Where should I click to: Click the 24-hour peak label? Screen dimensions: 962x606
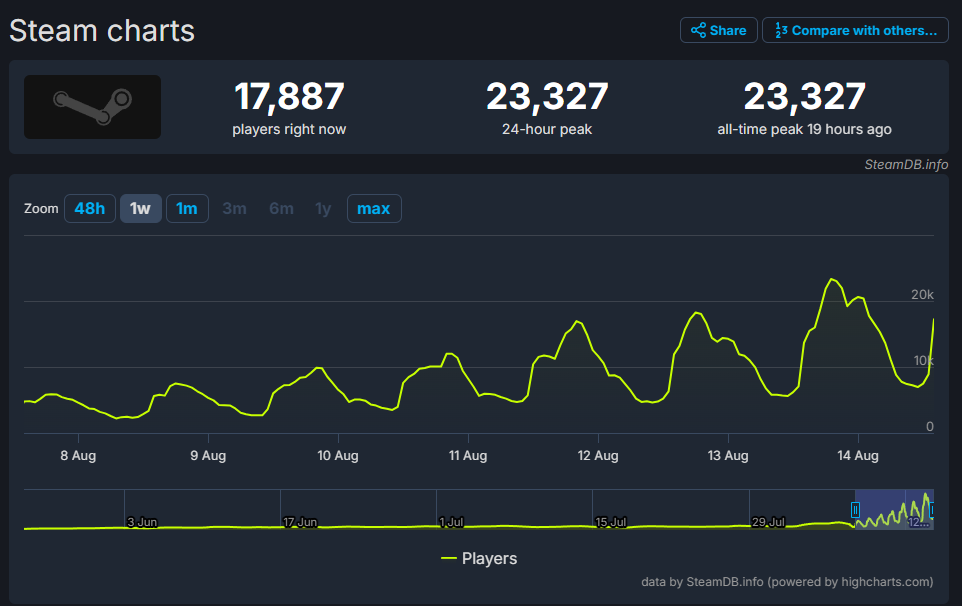[x=547, y=129]
